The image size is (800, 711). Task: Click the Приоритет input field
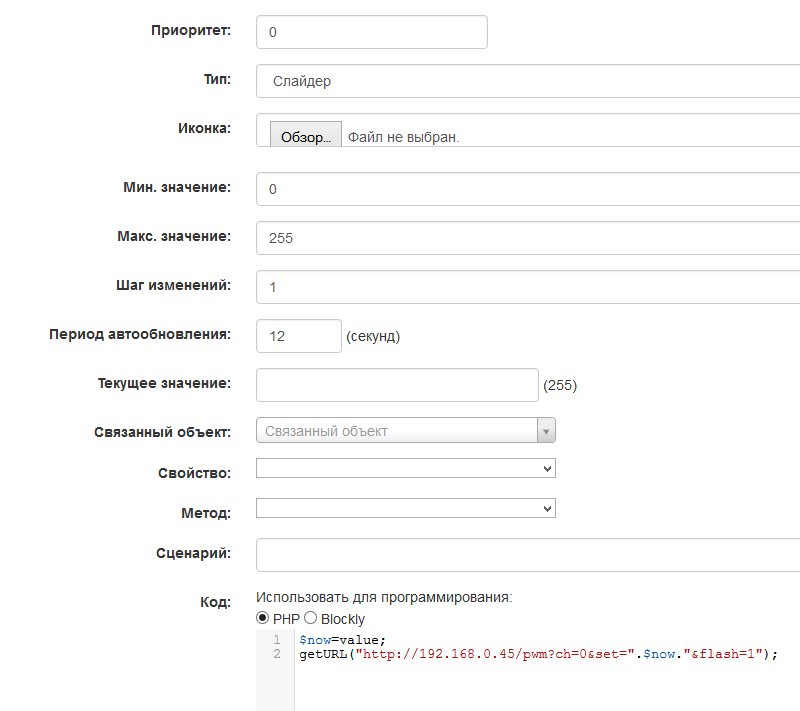371,32
